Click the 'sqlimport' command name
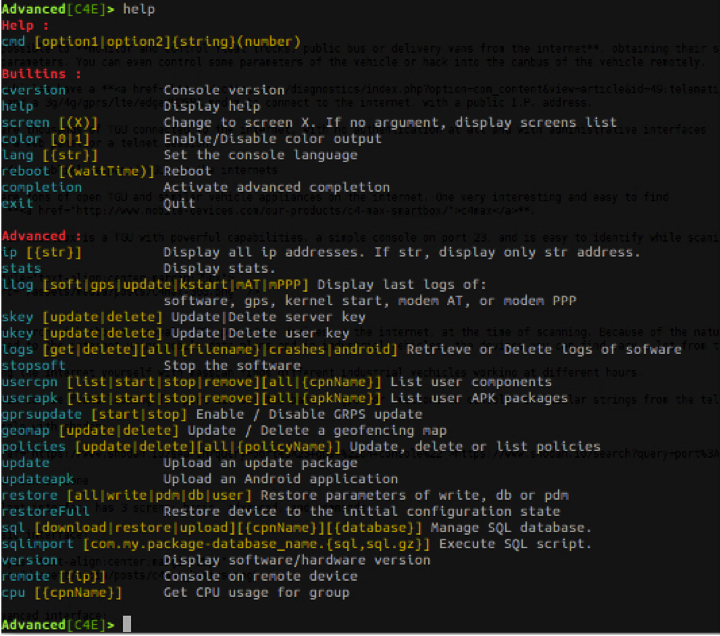Viewport: 720px width, 636px height. point(37,544)
